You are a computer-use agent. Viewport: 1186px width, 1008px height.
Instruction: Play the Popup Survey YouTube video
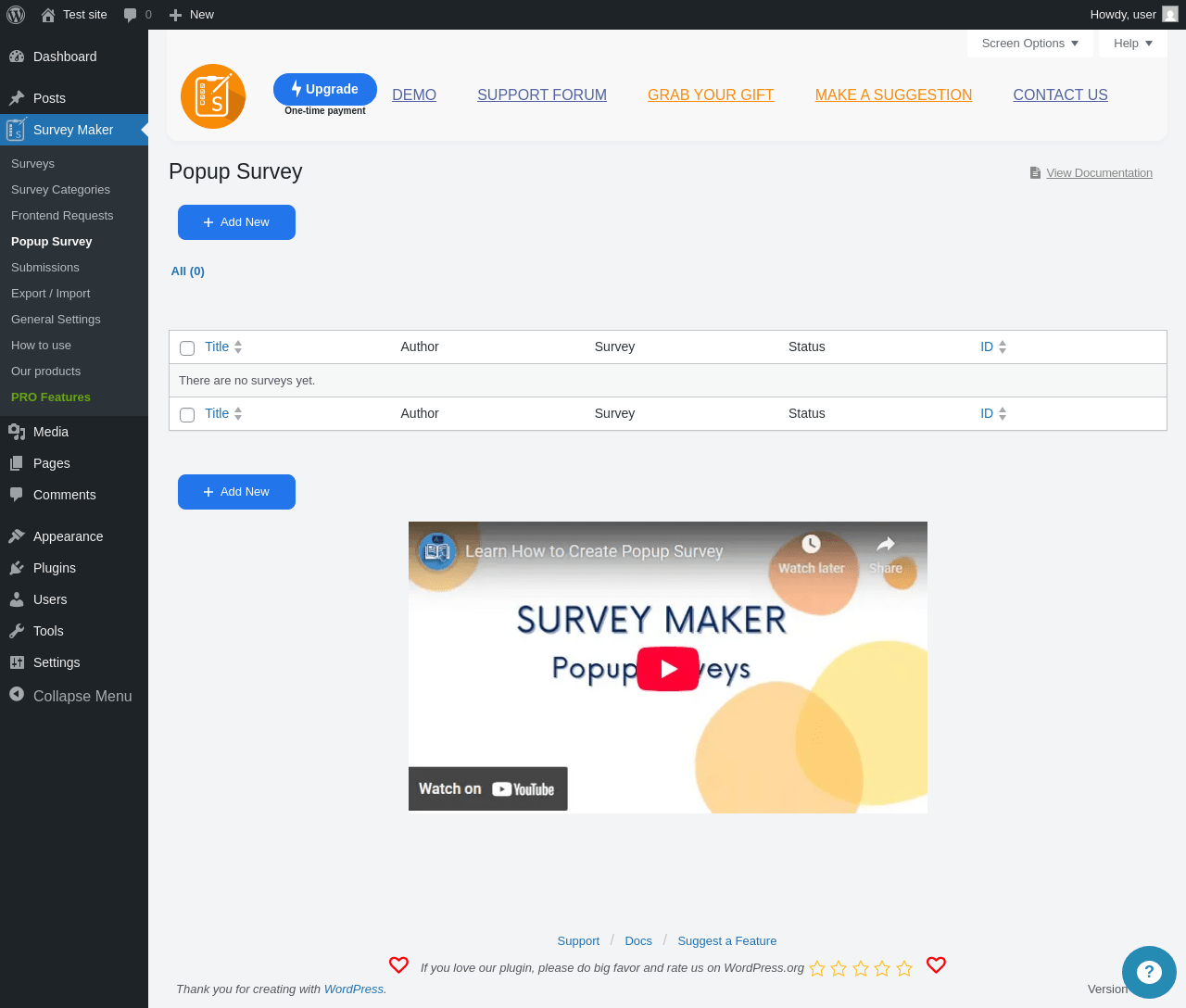[x=667, y=669]
